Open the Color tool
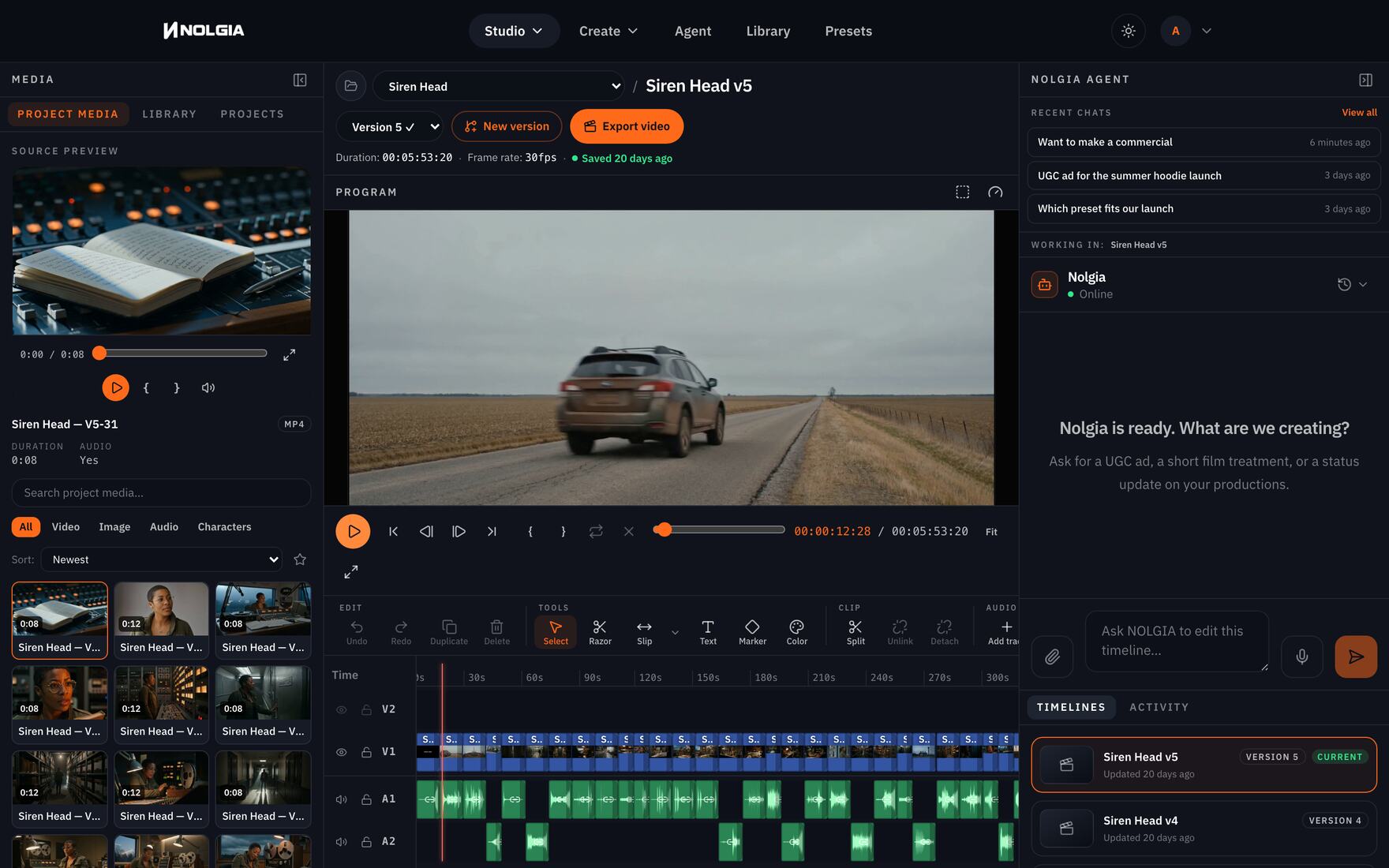 point(797,632)
